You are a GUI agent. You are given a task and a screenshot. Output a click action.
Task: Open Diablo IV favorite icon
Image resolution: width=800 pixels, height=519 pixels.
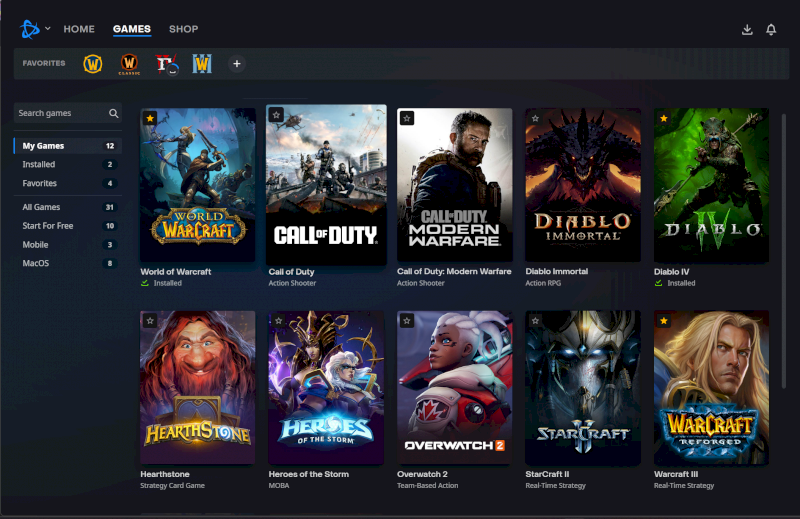(166, 64)
